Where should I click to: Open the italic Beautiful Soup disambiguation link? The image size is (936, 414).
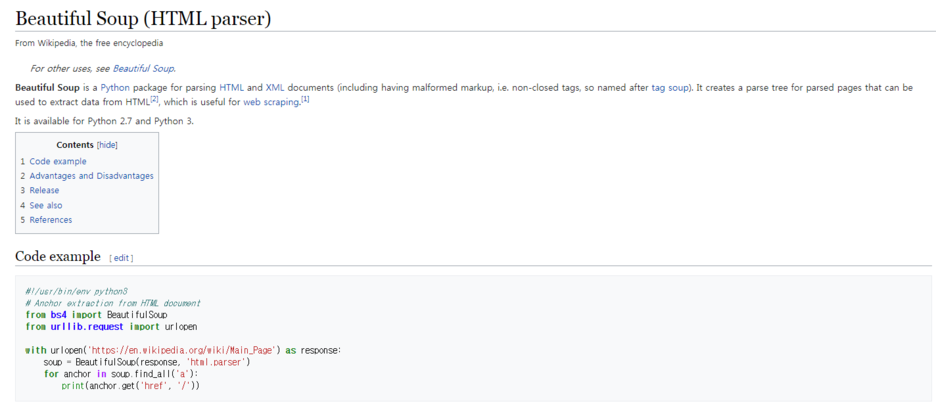coord(144,69)
